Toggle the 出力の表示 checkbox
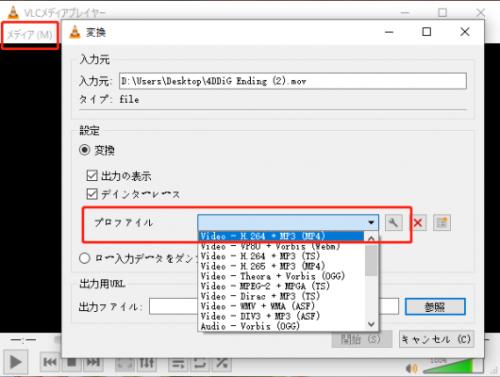 tap(92, 175)
